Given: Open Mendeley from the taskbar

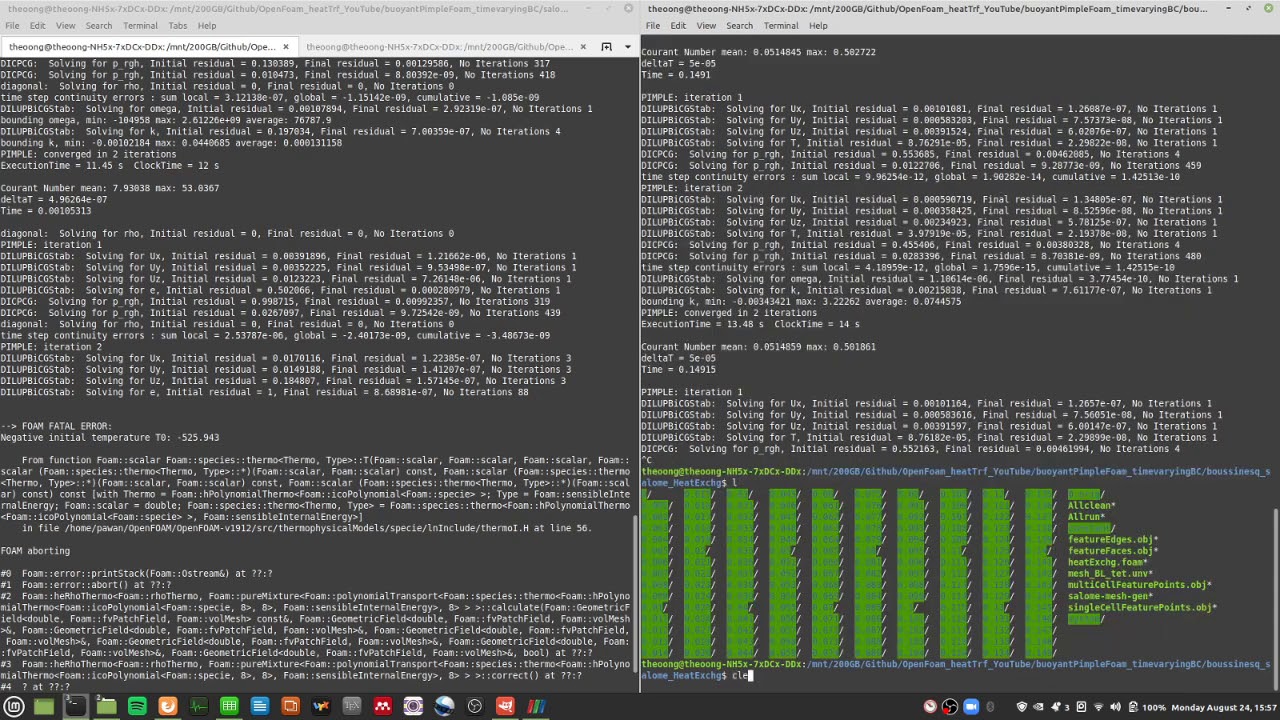Looking at the screenshot, I should (382, 707).
